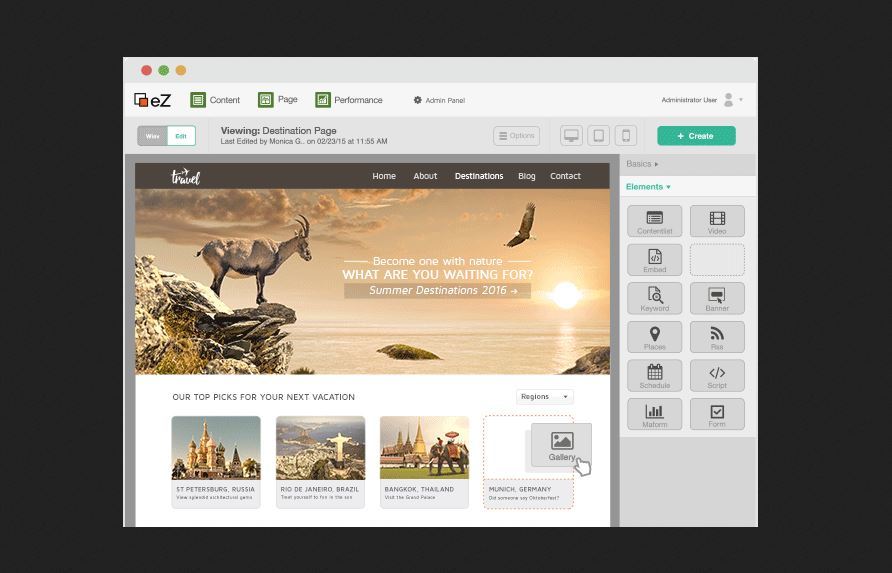Switch to tablet preview mode
Screen dimensions: 892x573
[x=598, y=136]
